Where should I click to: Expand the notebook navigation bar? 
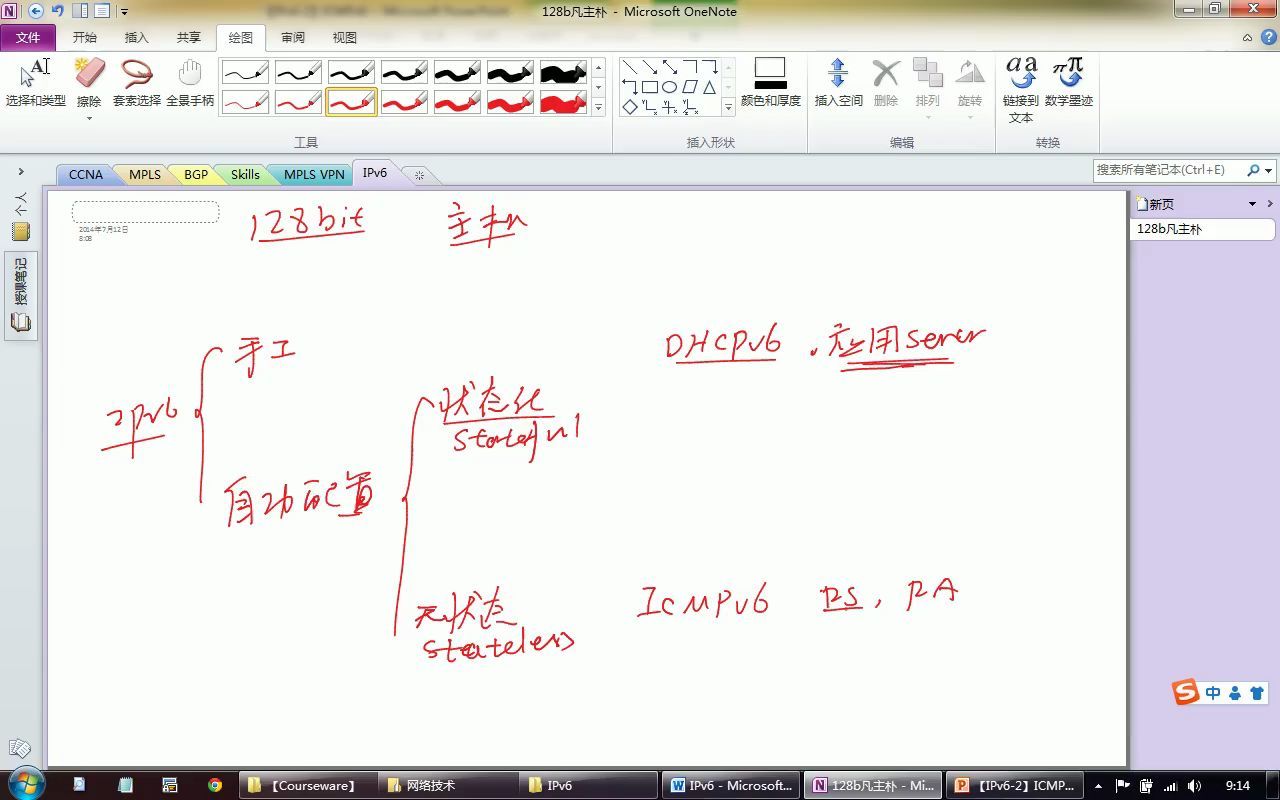pos(20,172)
